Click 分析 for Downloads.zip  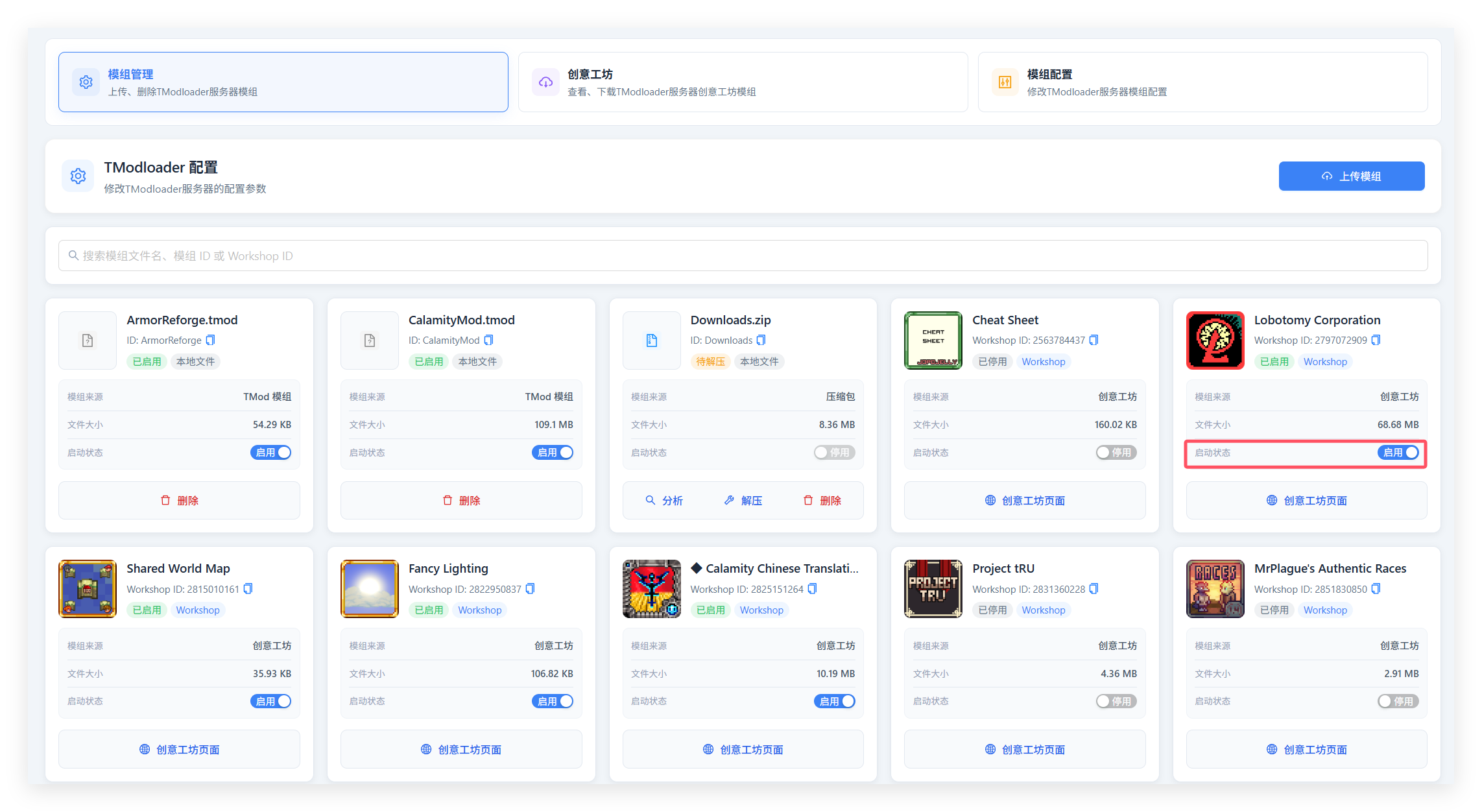[664, 500]
